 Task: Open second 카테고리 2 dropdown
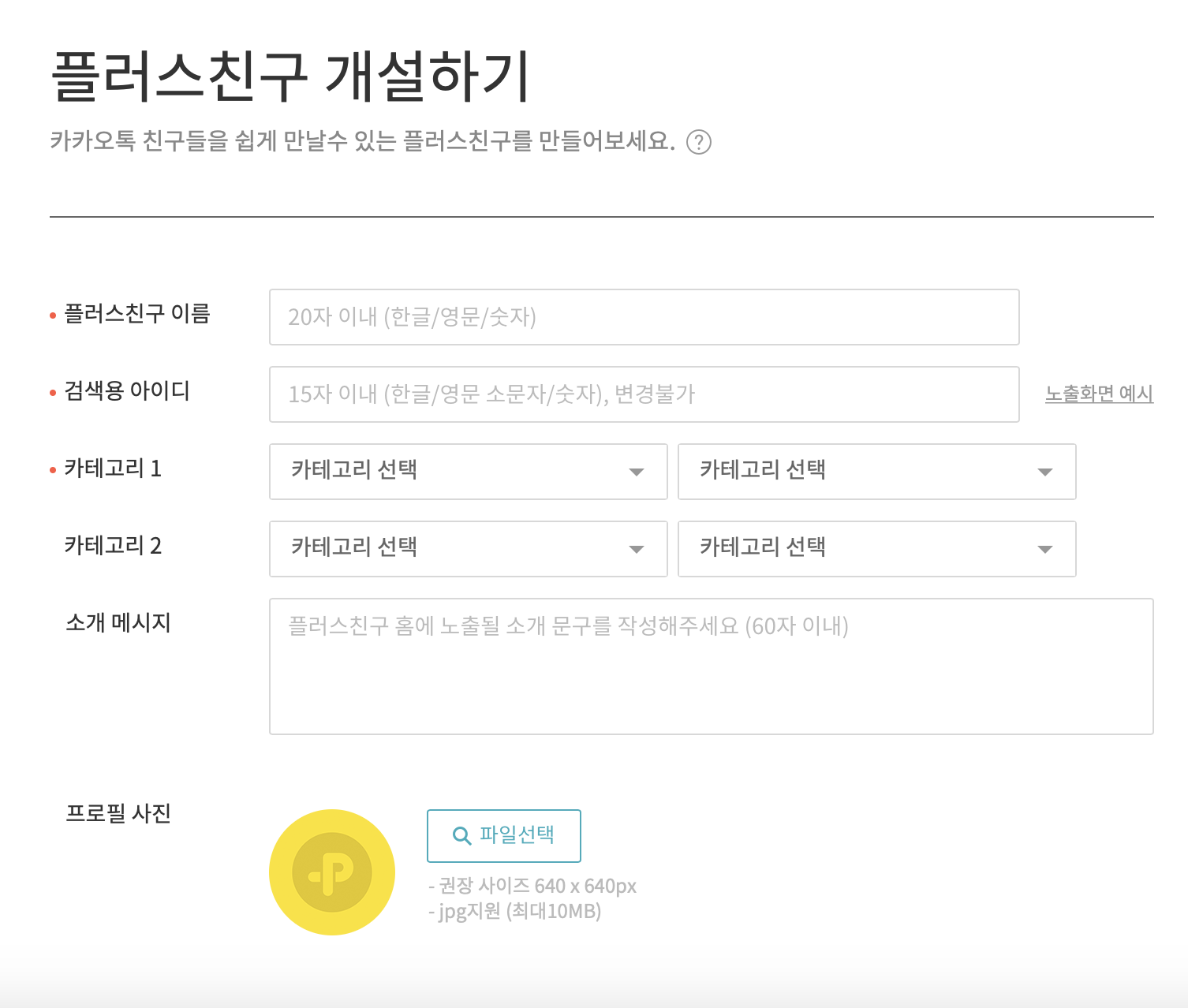coord(877,549)
